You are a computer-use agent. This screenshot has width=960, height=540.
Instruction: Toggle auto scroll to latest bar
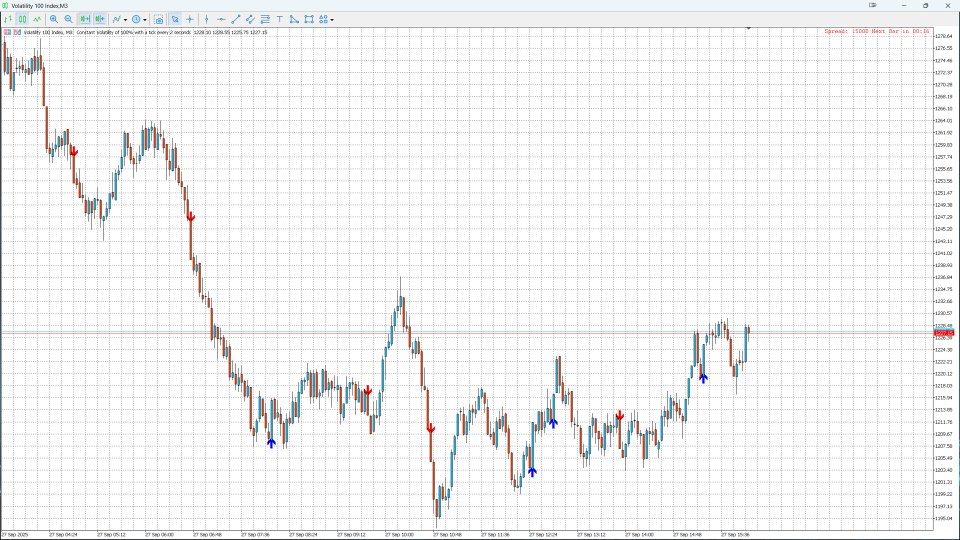(x=84, y=20)
